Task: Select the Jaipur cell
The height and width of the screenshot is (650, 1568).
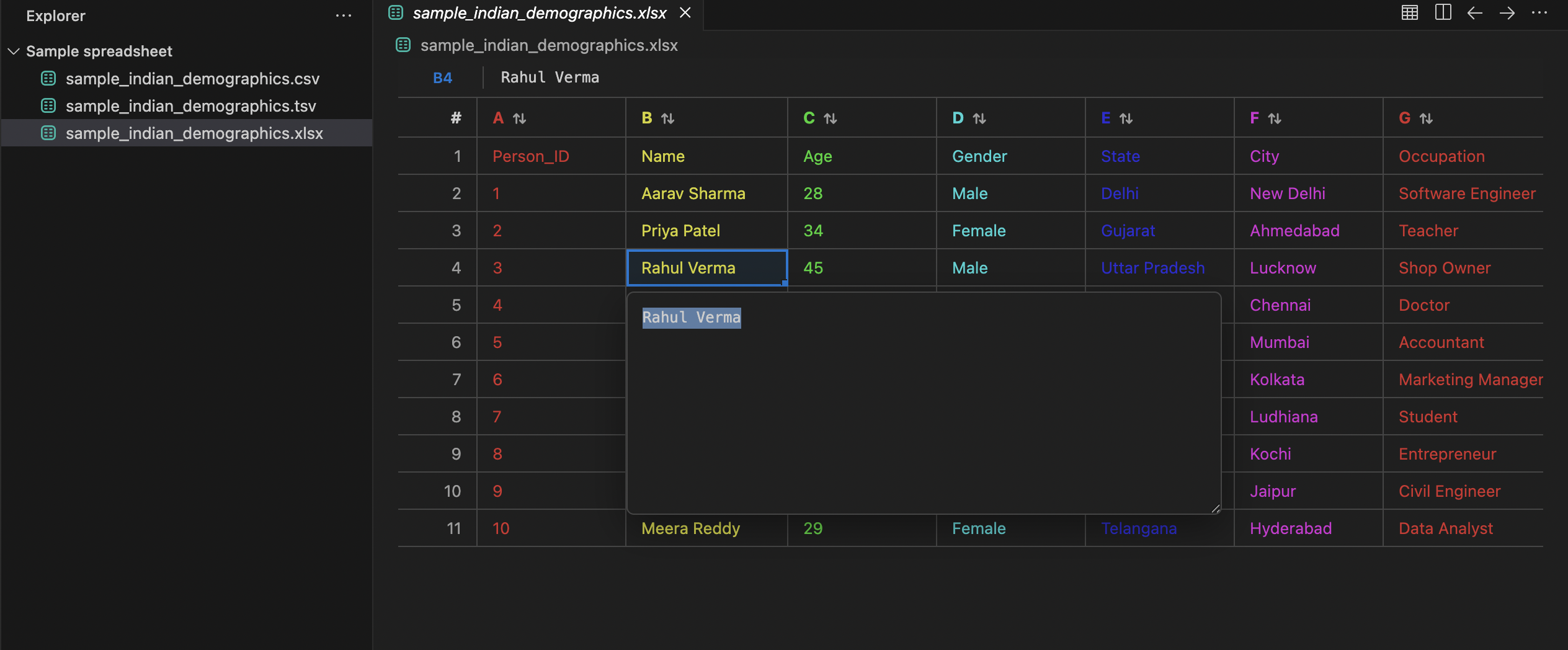Action: click(1309, 491)
